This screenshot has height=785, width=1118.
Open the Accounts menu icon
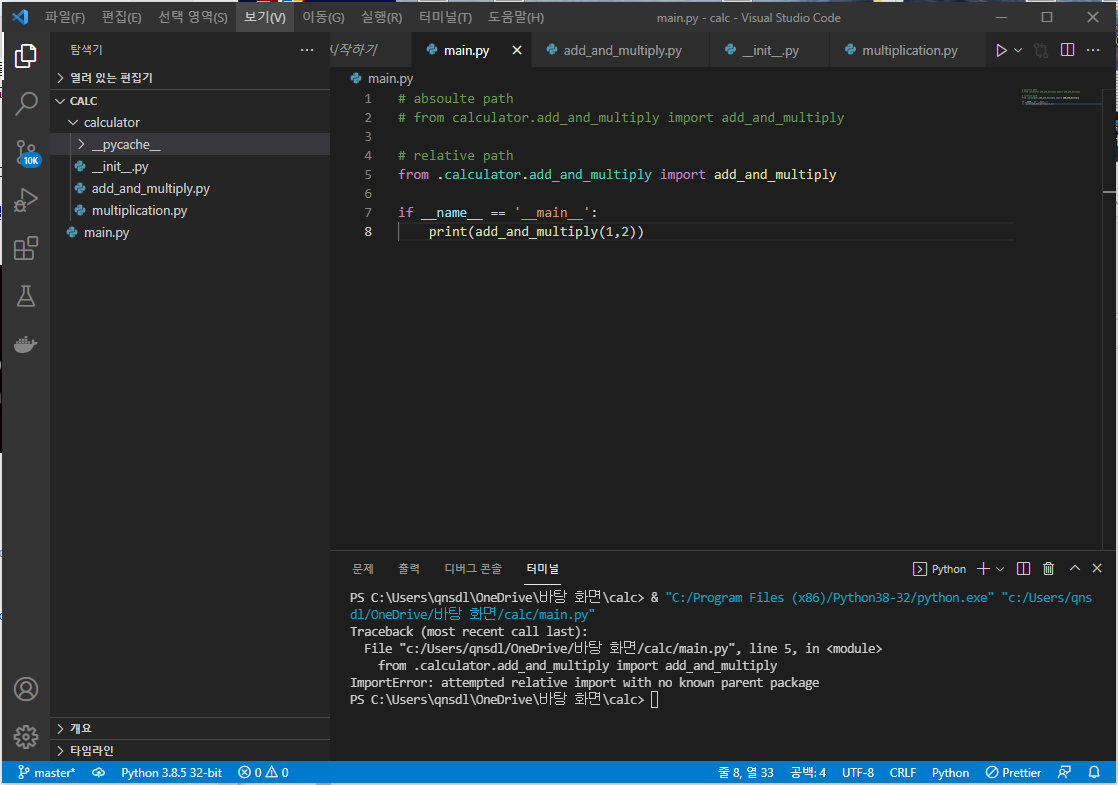(26, 689)
